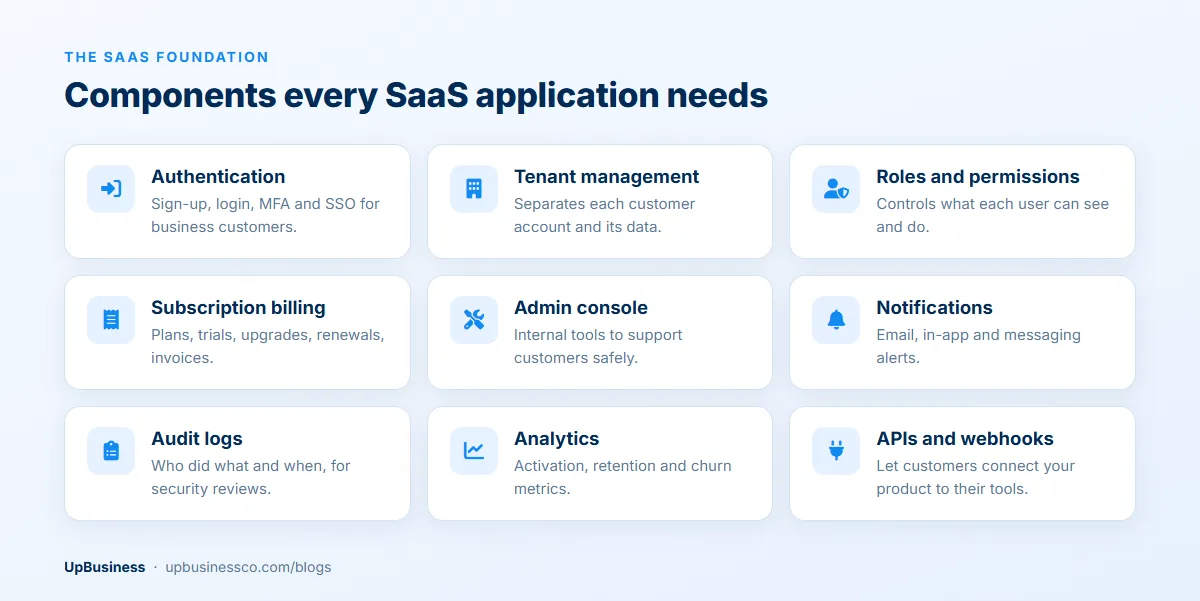This screenshot has height=601, width=1200.
Task: Select the Analytics heading
Action: (x=557, y=439)
